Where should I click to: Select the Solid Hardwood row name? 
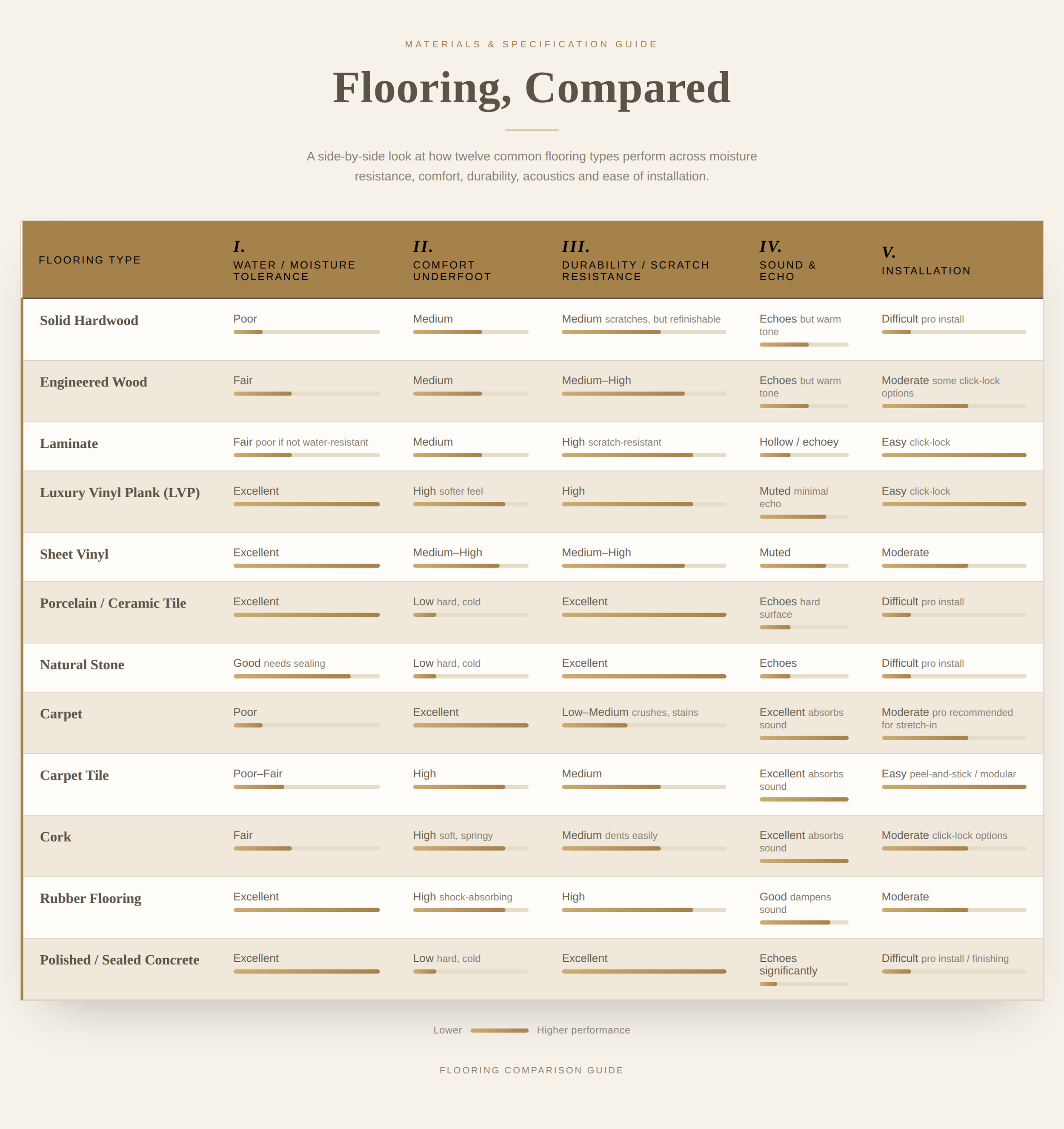[89, 320]
